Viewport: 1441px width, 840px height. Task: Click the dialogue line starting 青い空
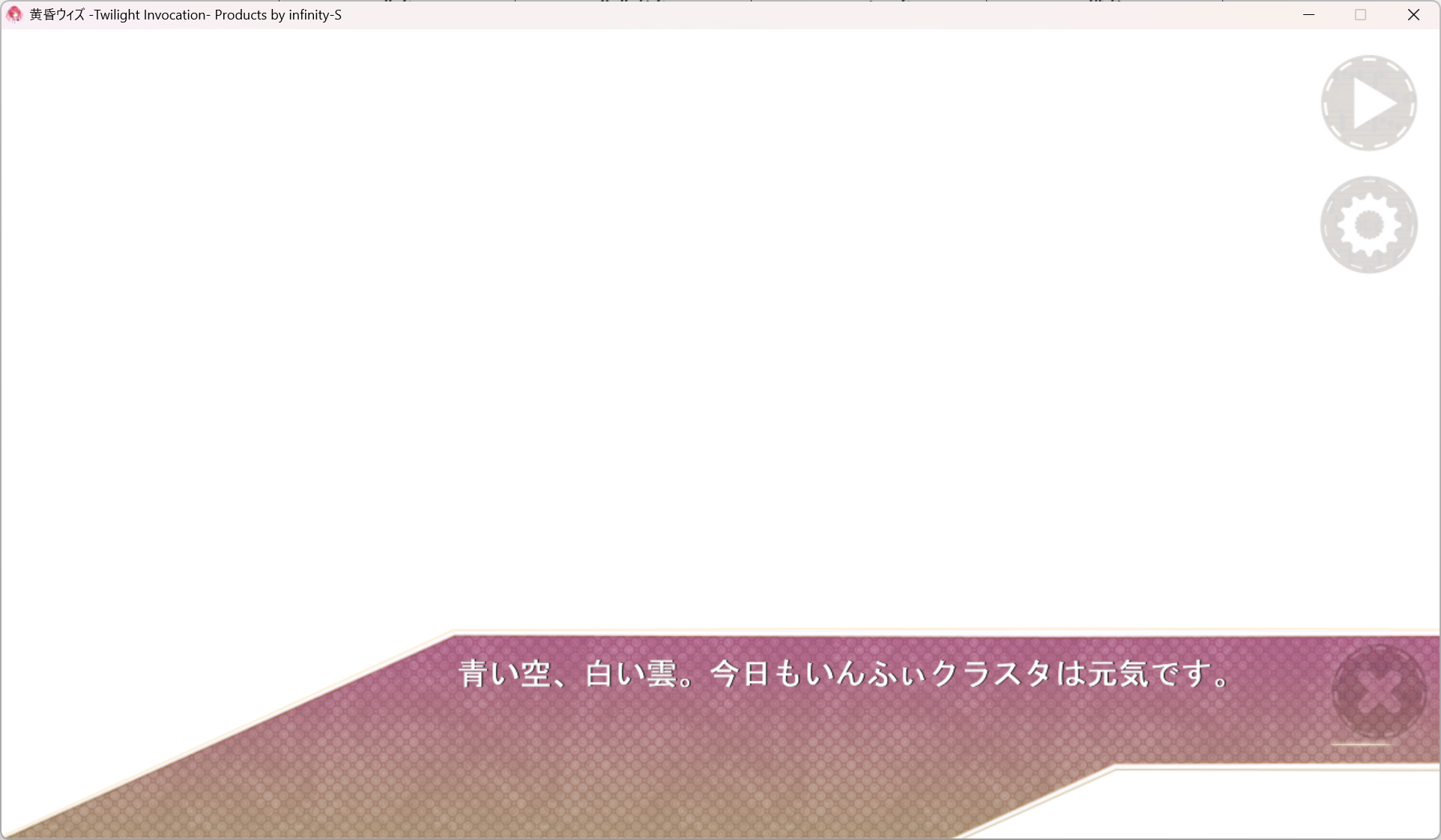tap(843, 674)
